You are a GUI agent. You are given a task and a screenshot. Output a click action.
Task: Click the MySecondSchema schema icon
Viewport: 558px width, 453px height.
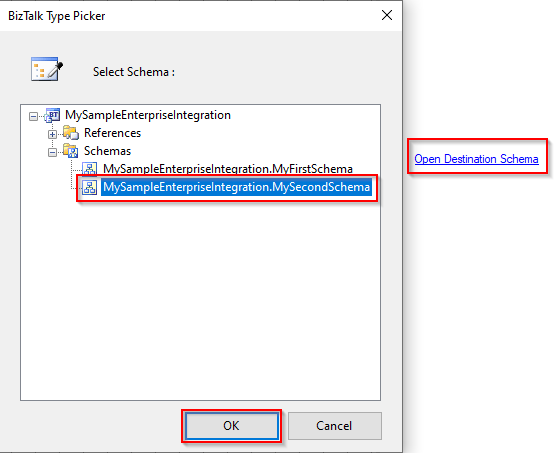pyautogui.click(x=90, y=187)
